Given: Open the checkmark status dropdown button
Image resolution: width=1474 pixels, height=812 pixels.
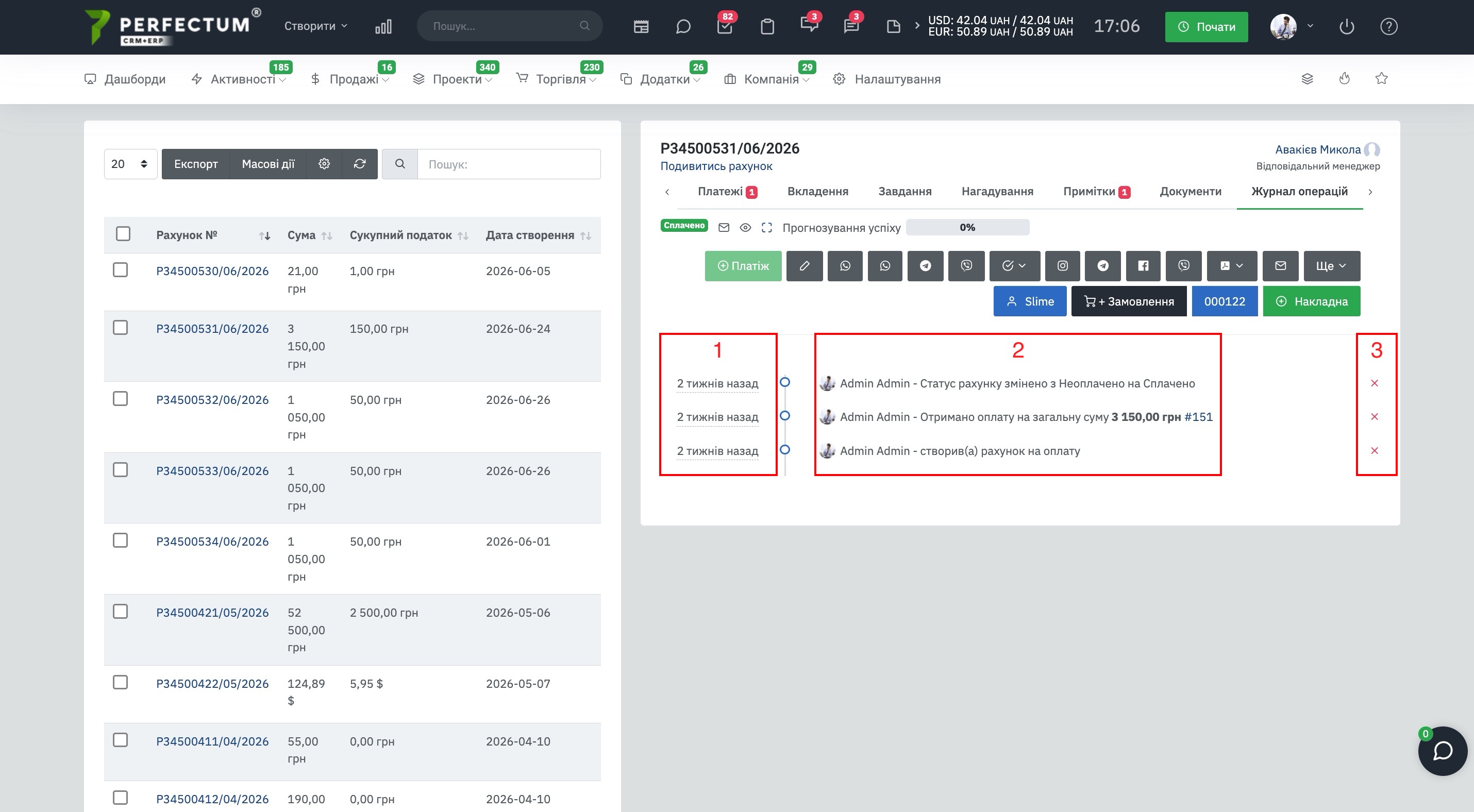Looking at the screenshot, I should point(1014,266).
